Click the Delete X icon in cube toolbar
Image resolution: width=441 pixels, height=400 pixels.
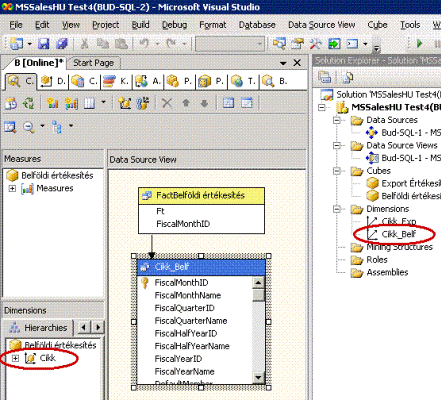click(x=167, y=103)
